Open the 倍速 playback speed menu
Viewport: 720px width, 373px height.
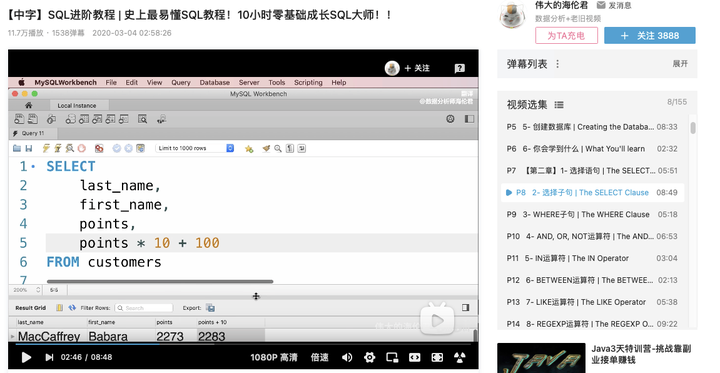coord(320,357)
